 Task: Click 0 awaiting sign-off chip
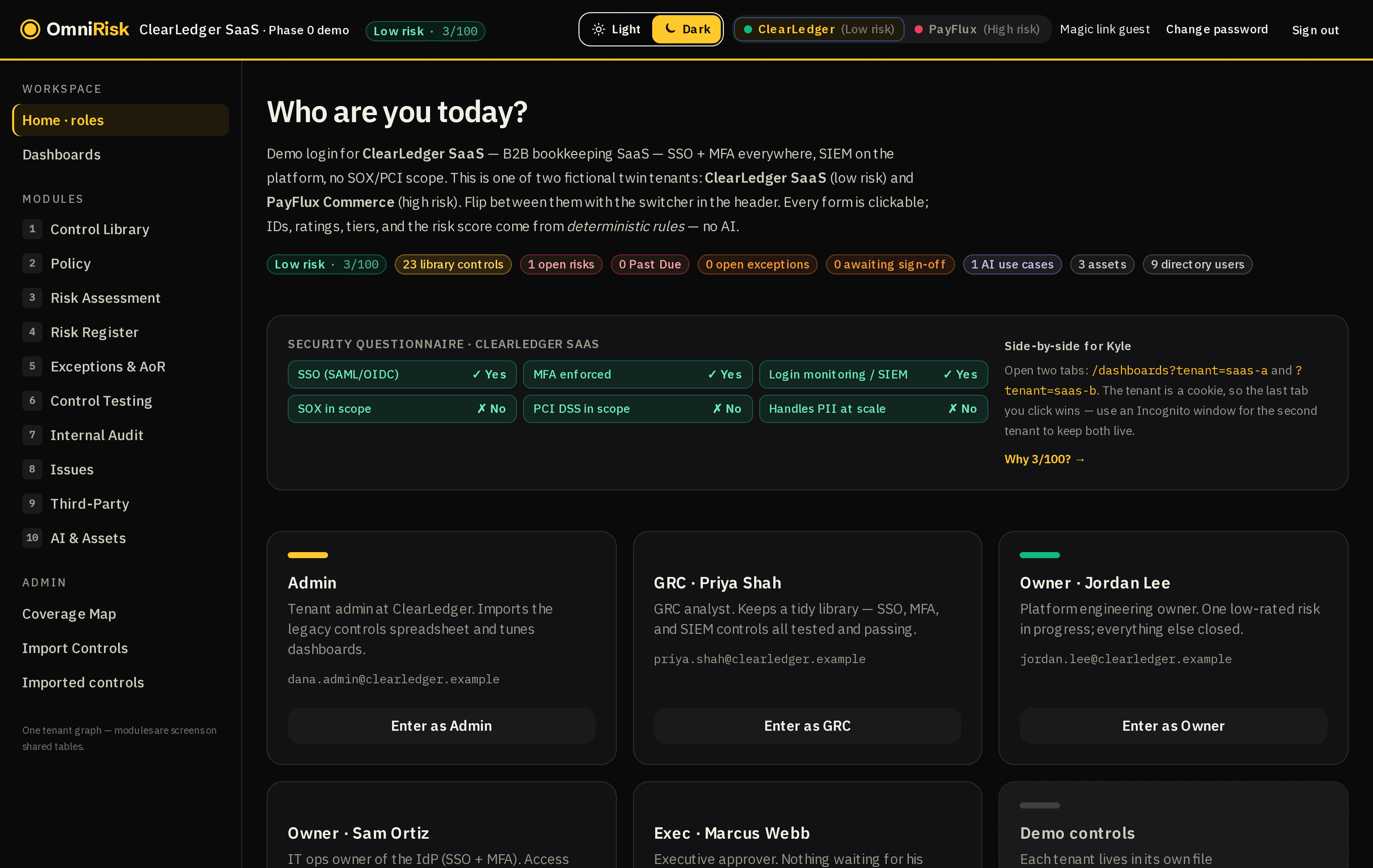tap(889, 264)
